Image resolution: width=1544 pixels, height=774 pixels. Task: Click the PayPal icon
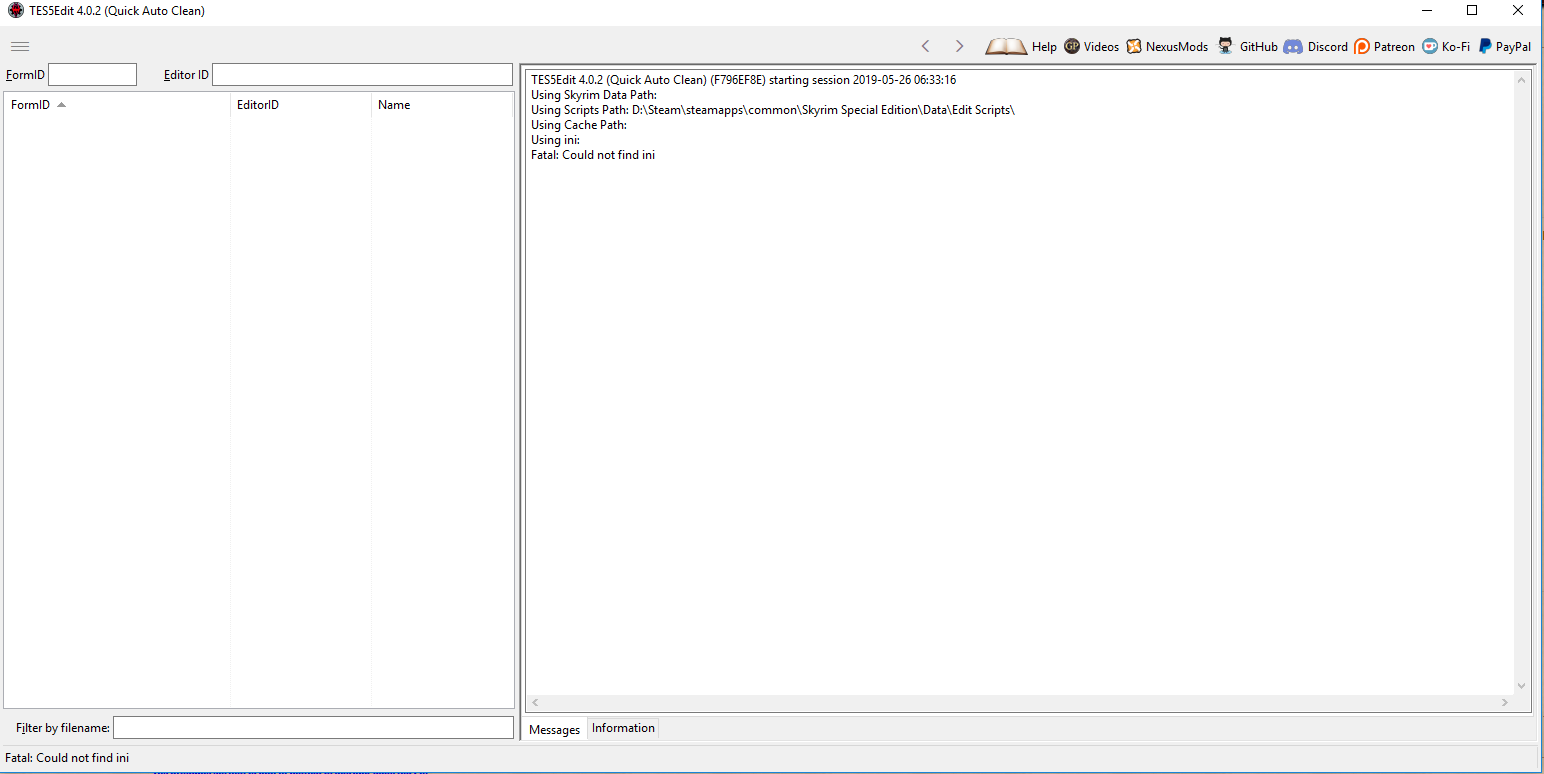tap(1485, 46)
